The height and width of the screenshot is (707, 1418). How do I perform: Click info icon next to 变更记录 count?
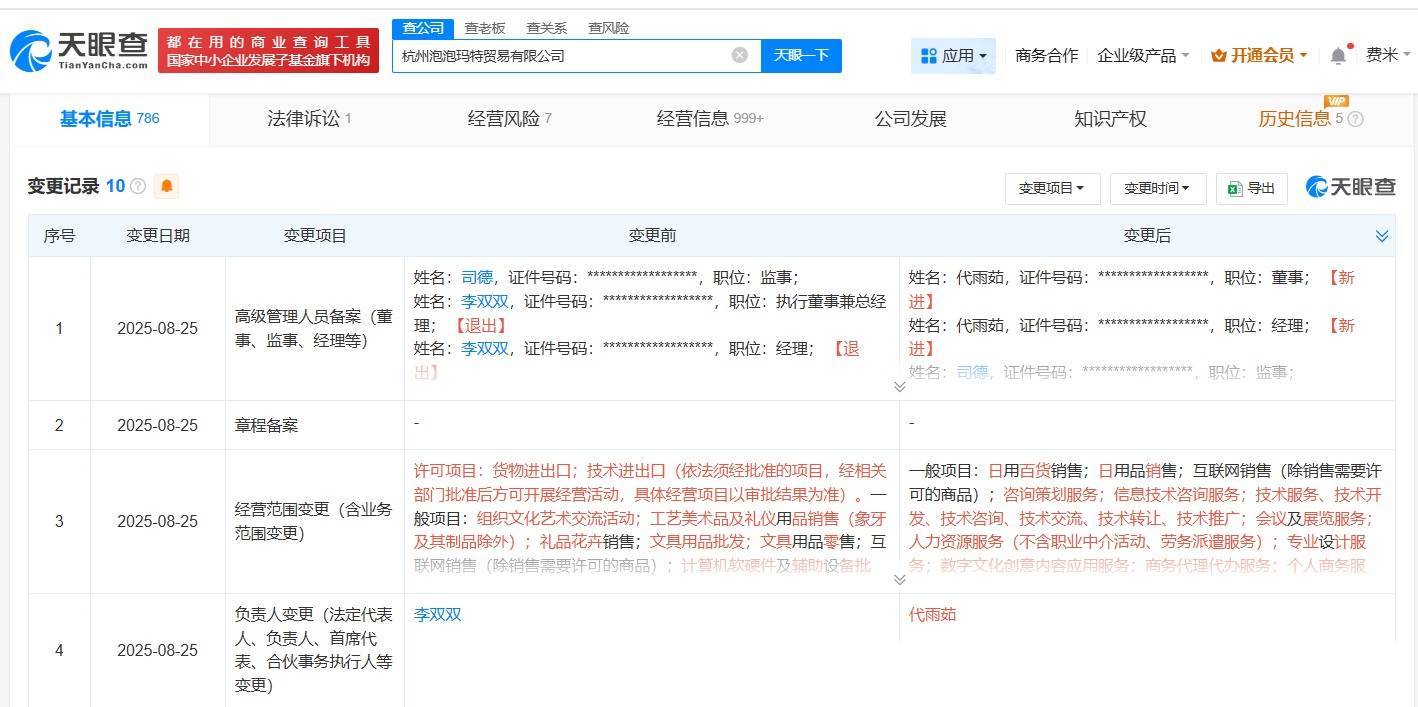[x=138, y=187]
